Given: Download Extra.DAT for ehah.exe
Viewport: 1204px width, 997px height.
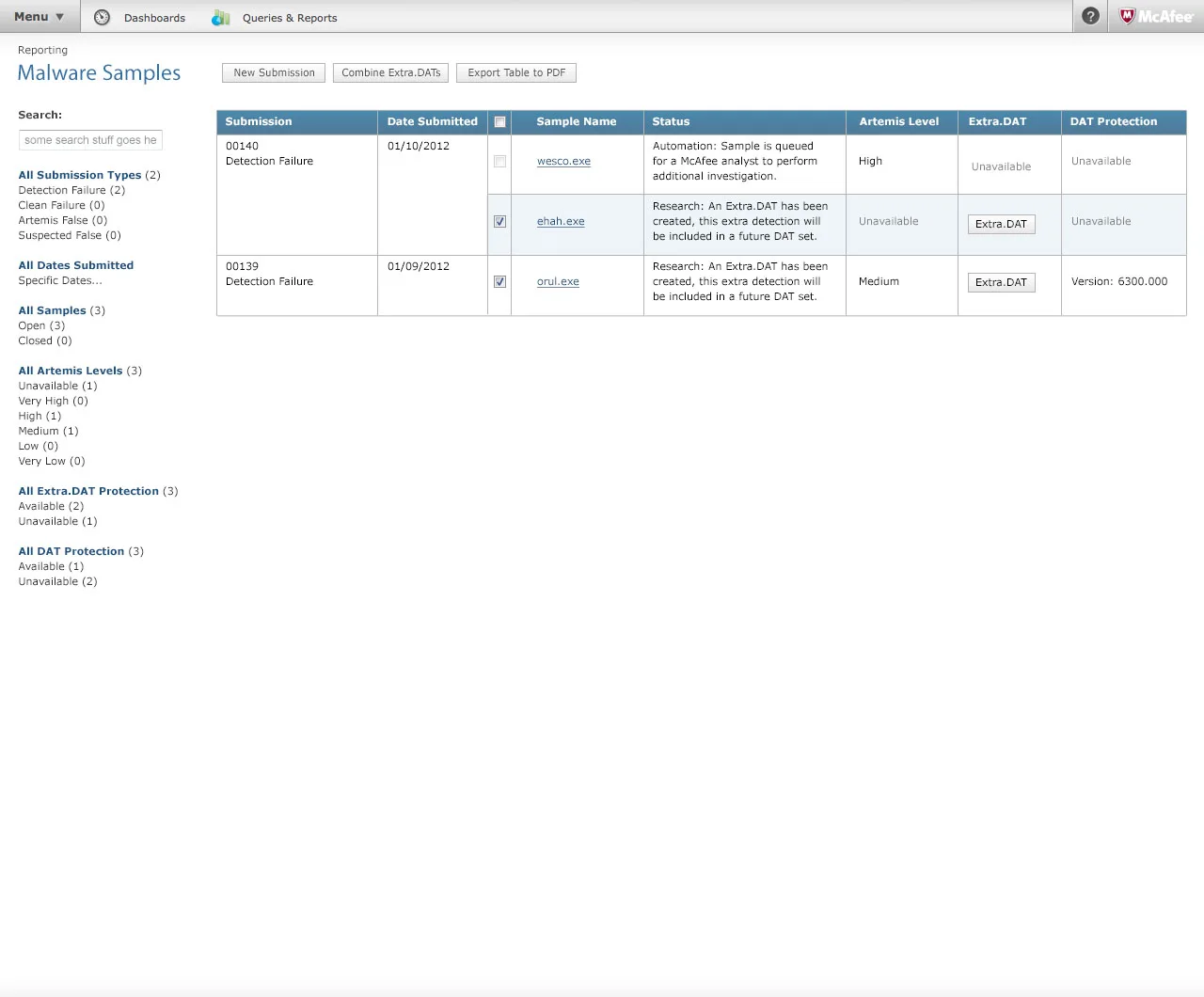Looking at the screenshot, I should [1001, 224].
